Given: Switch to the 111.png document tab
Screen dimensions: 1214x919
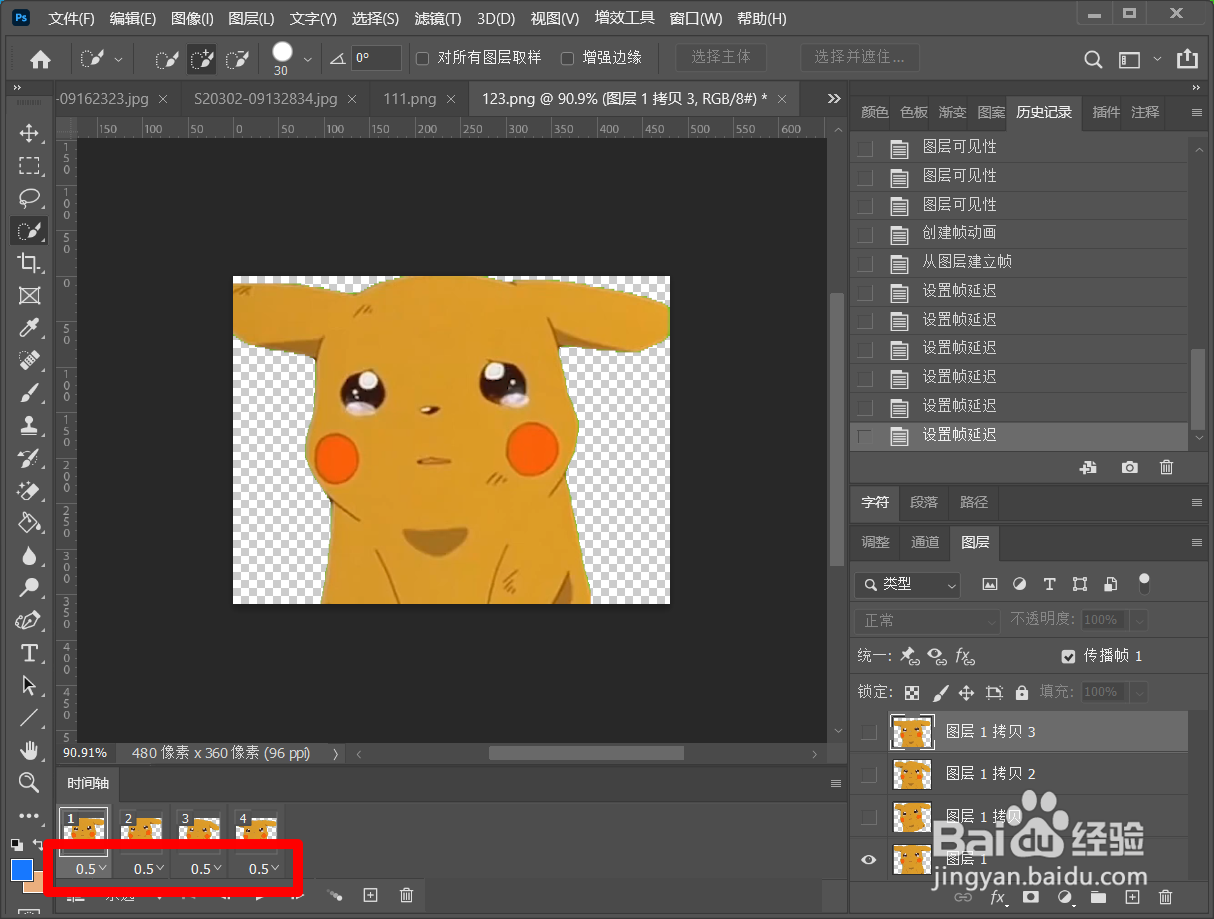Looking at the screenshot, I should click(x=409, y=99).
